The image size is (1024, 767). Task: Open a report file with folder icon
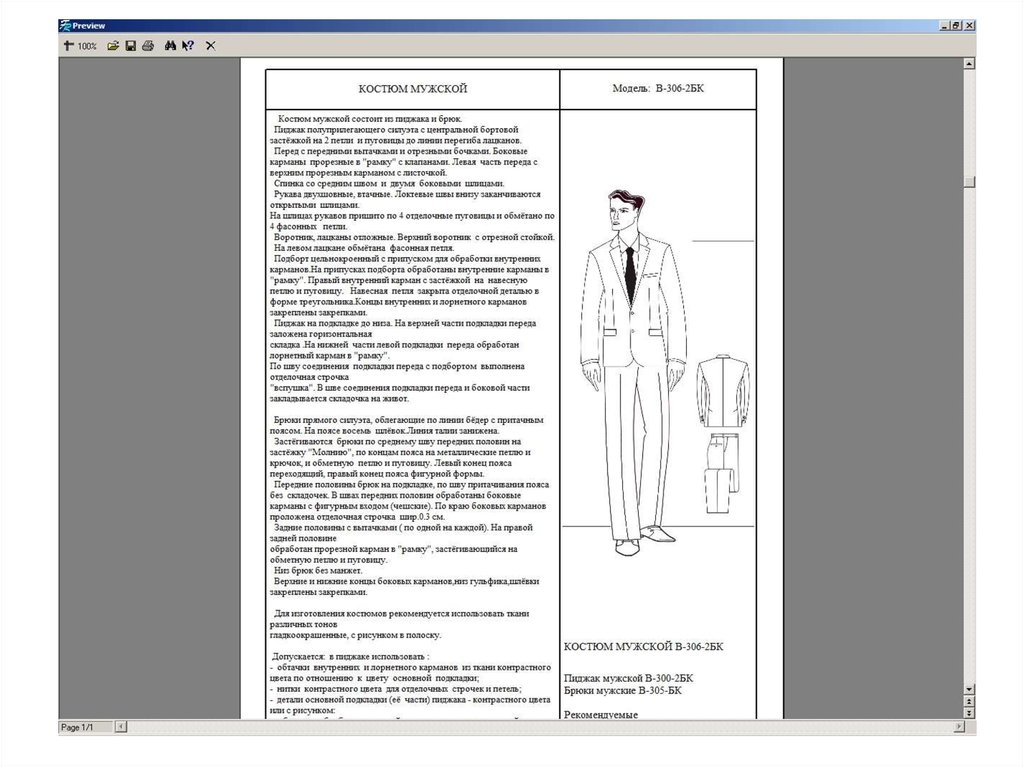click(113, 46)
